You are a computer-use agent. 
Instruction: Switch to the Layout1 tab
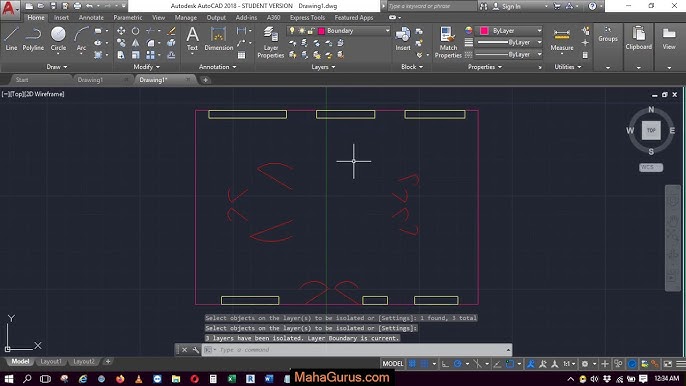coord(51,361)
